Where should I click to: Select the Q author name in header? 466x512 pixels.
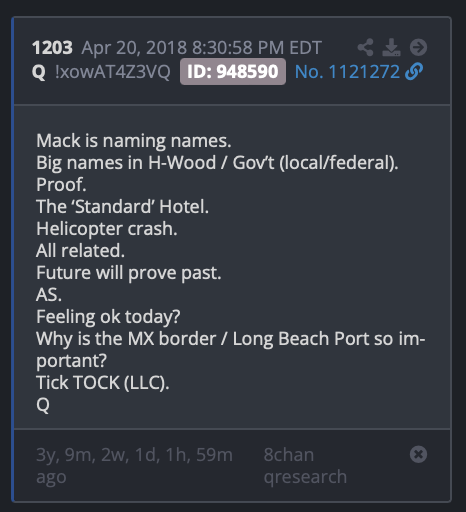coord(39,72)
